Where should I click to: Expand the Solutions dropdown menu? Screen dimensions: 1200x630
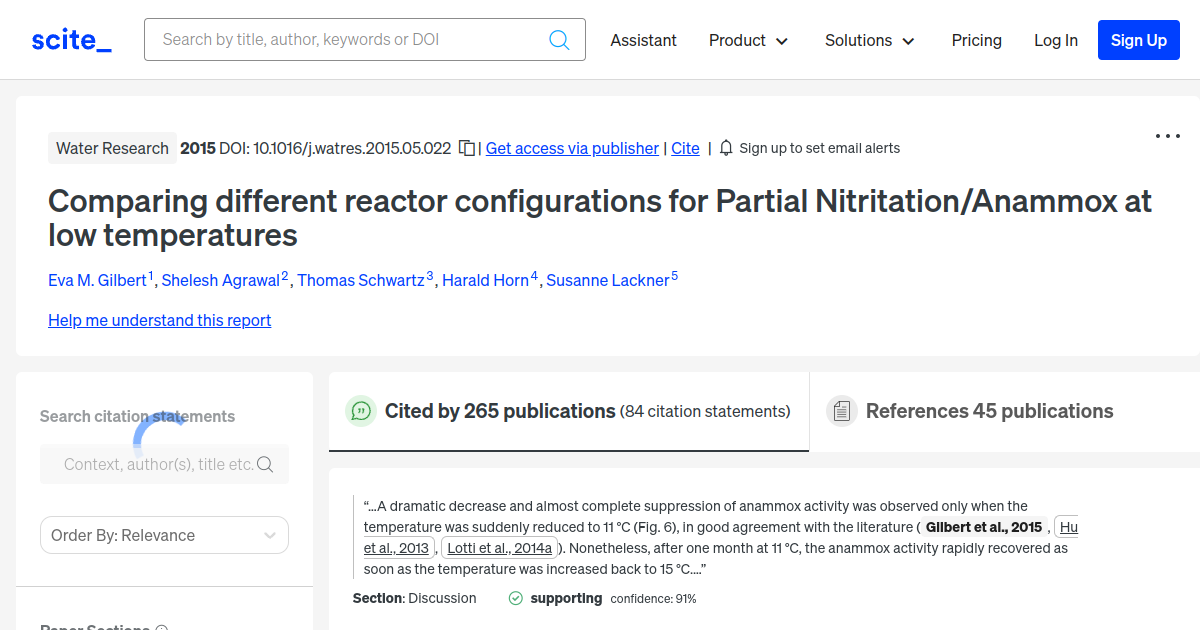tap(869, 40)
